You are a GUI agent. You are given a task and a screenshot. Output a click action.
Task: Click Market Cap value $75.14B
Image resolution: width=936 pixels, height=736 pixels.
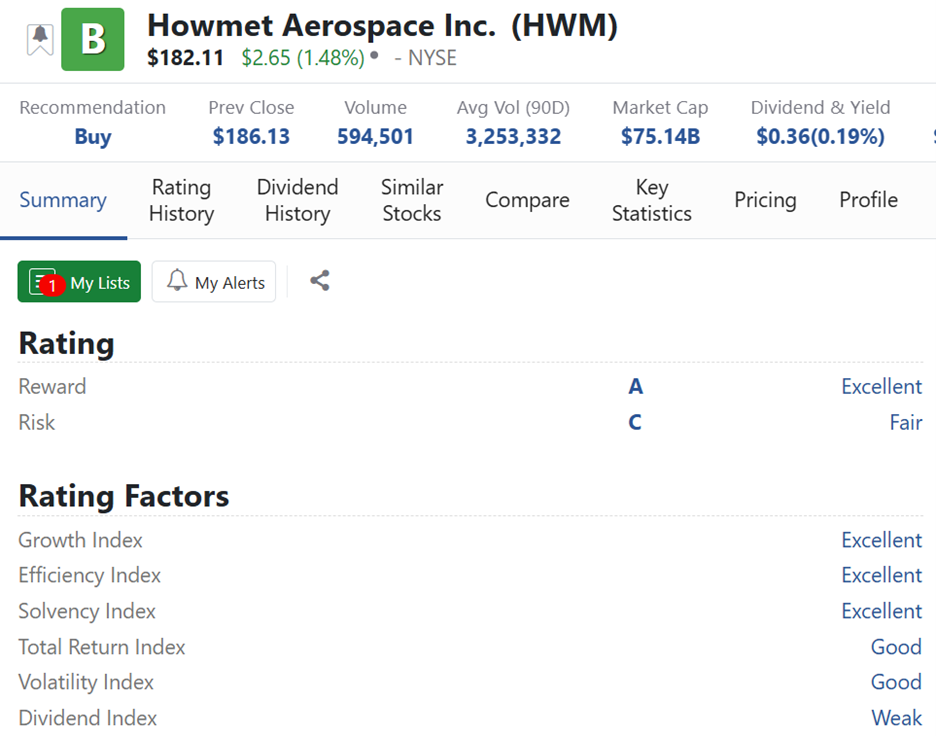(x=660, y=137)
